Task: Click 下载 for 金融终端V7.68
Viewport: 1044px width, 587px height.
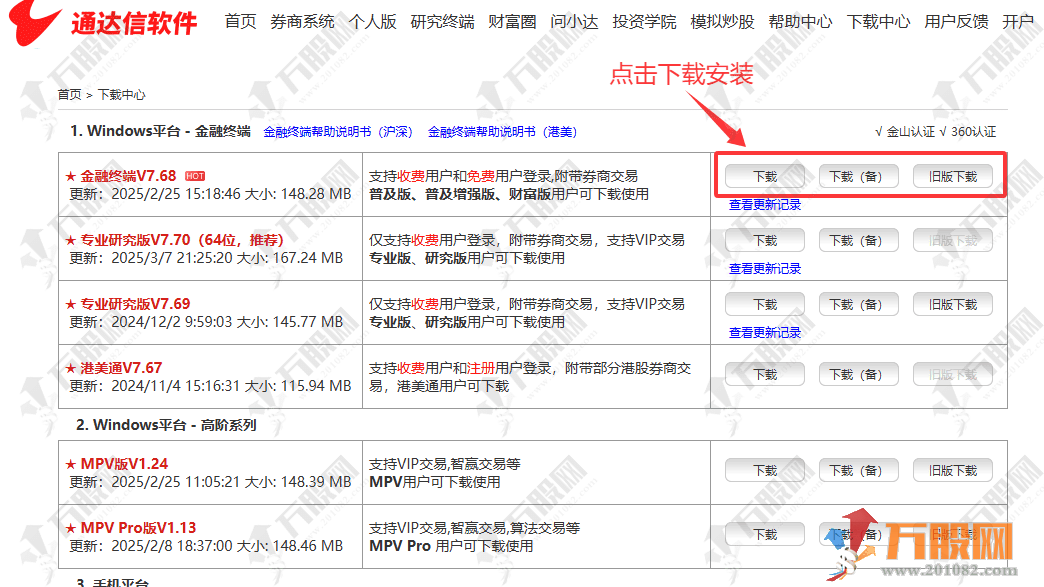Action: click(x=765, y=176)
